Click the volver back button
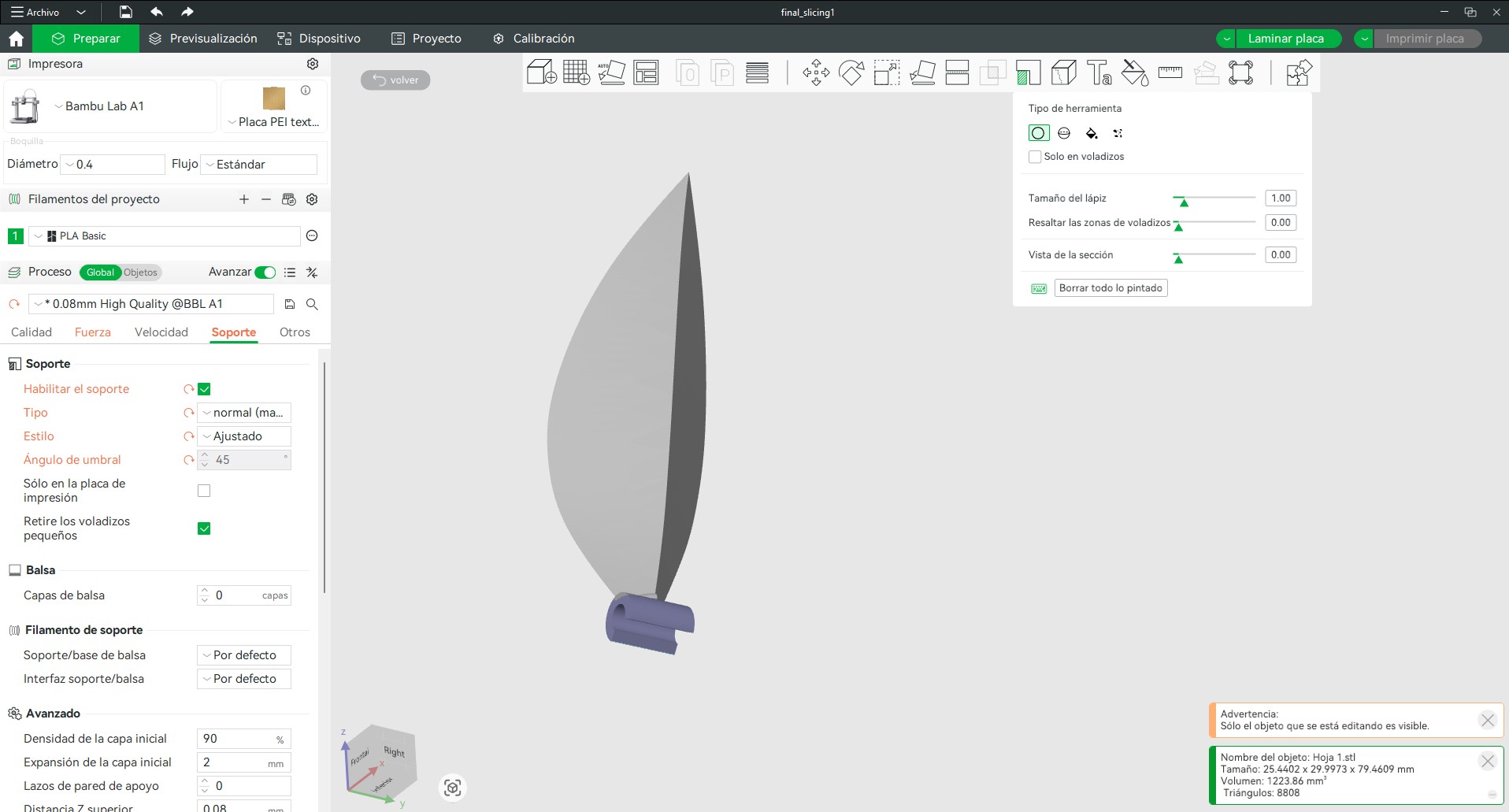The width and height of the screenshot is (1509, 812). 395,80
